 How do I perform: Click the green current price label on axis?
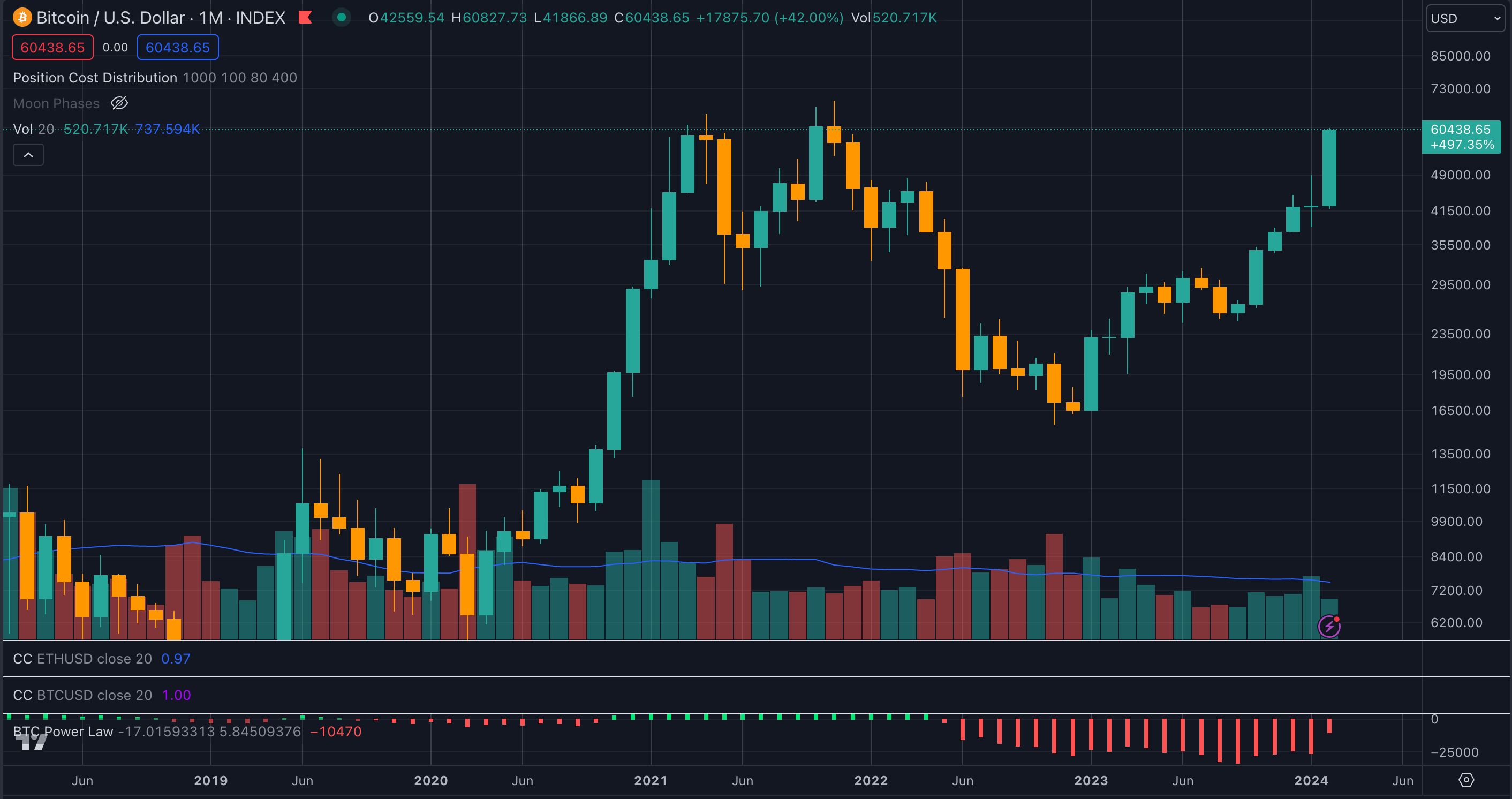pyautogui.click(x=1461, y=137)
